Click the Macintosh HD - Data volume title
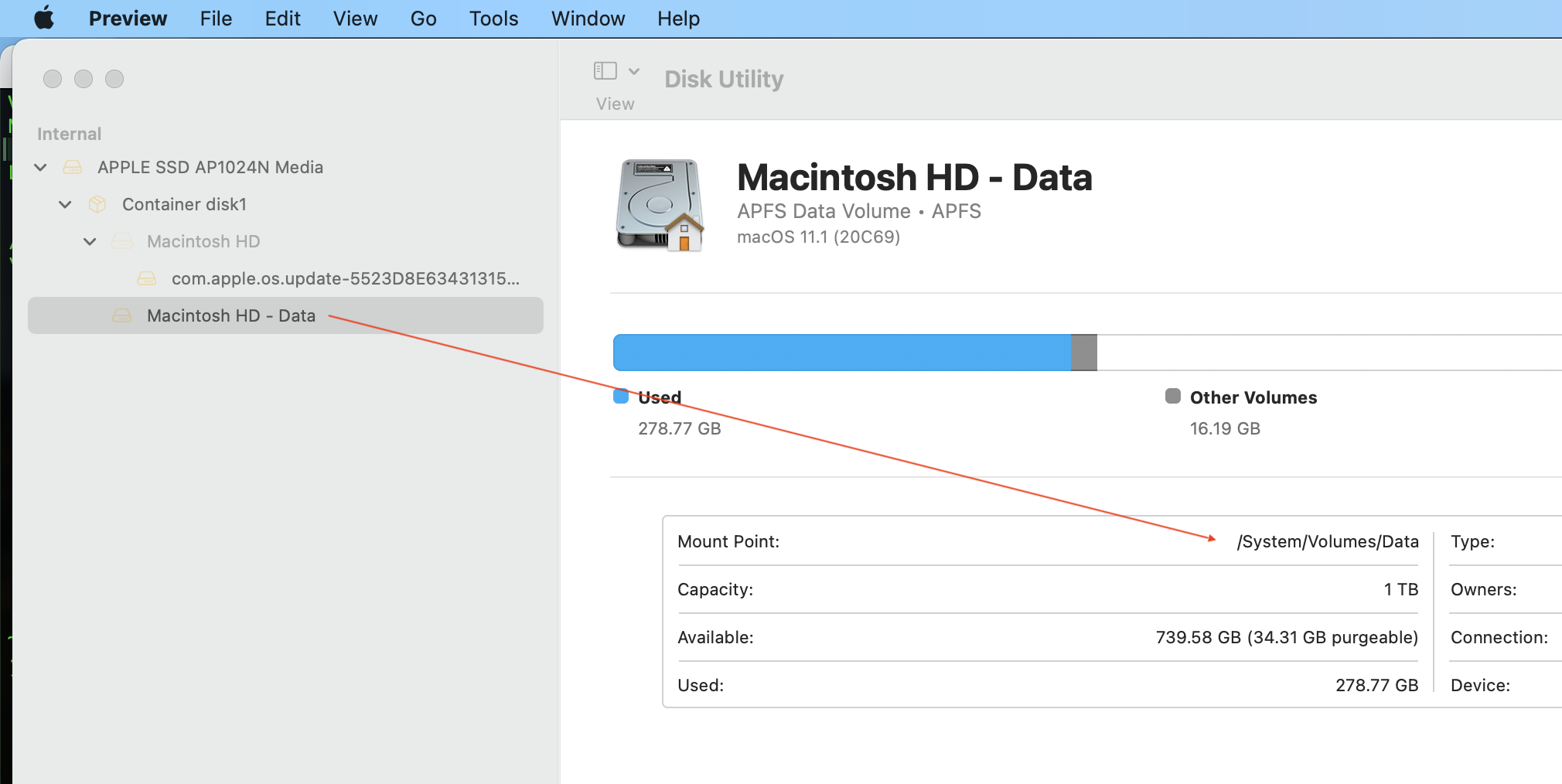 [x=915, y=178]
